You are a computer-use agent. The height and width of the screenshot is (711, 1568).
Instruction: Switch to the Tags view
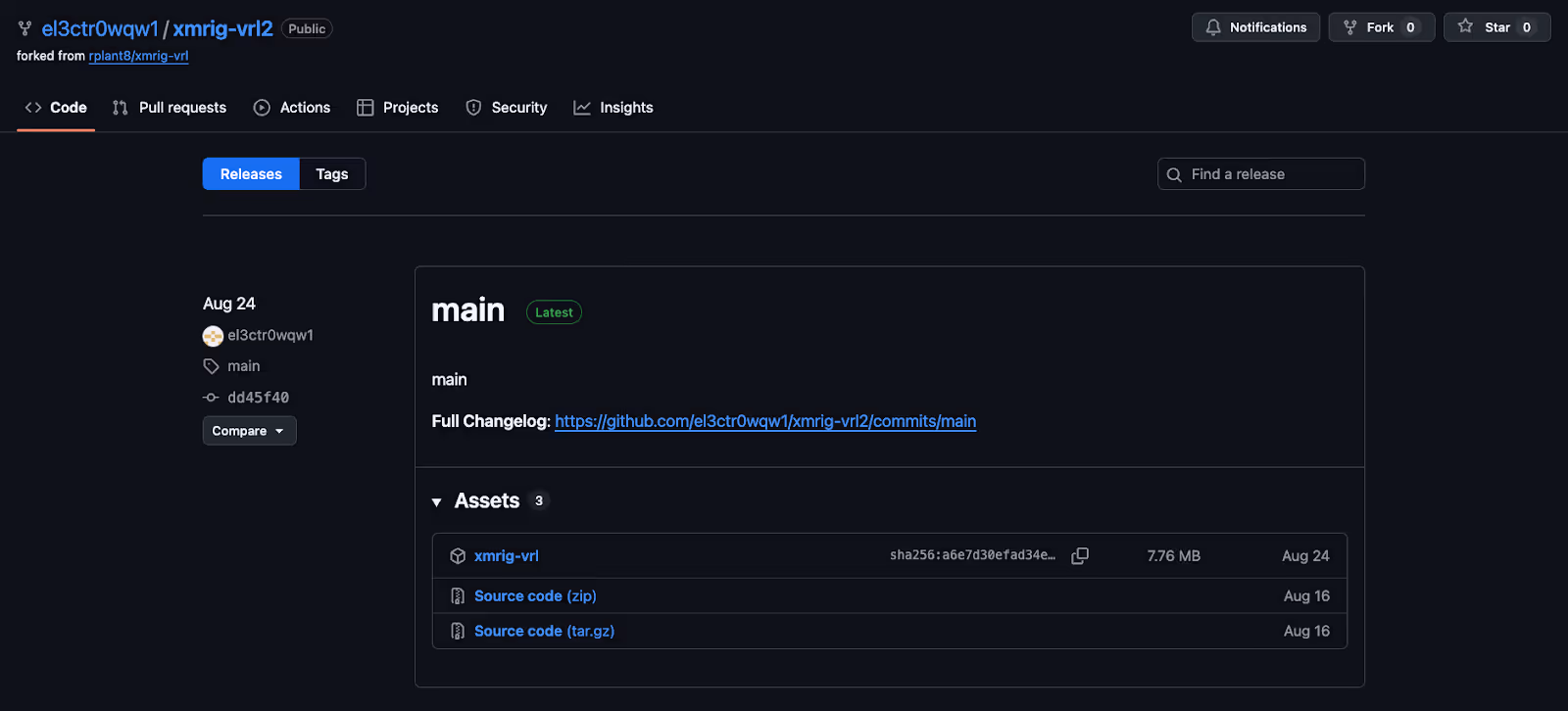(332, 174)
